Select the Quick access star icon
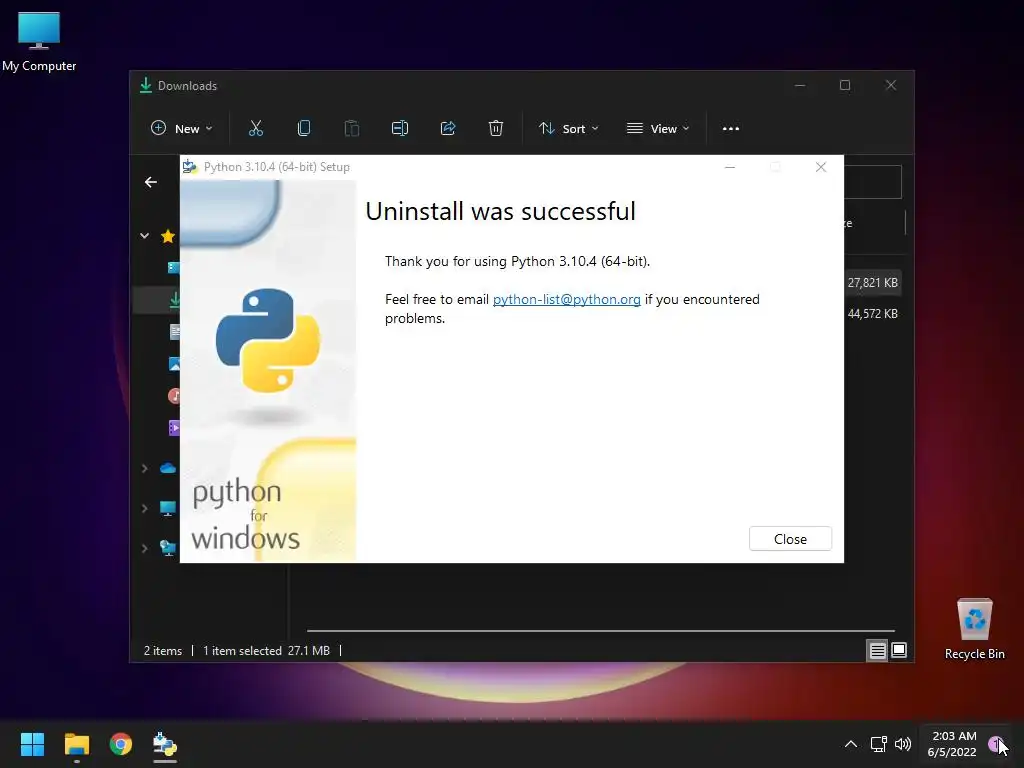This screenshot has height=768, width=1024. pos(168,236)
